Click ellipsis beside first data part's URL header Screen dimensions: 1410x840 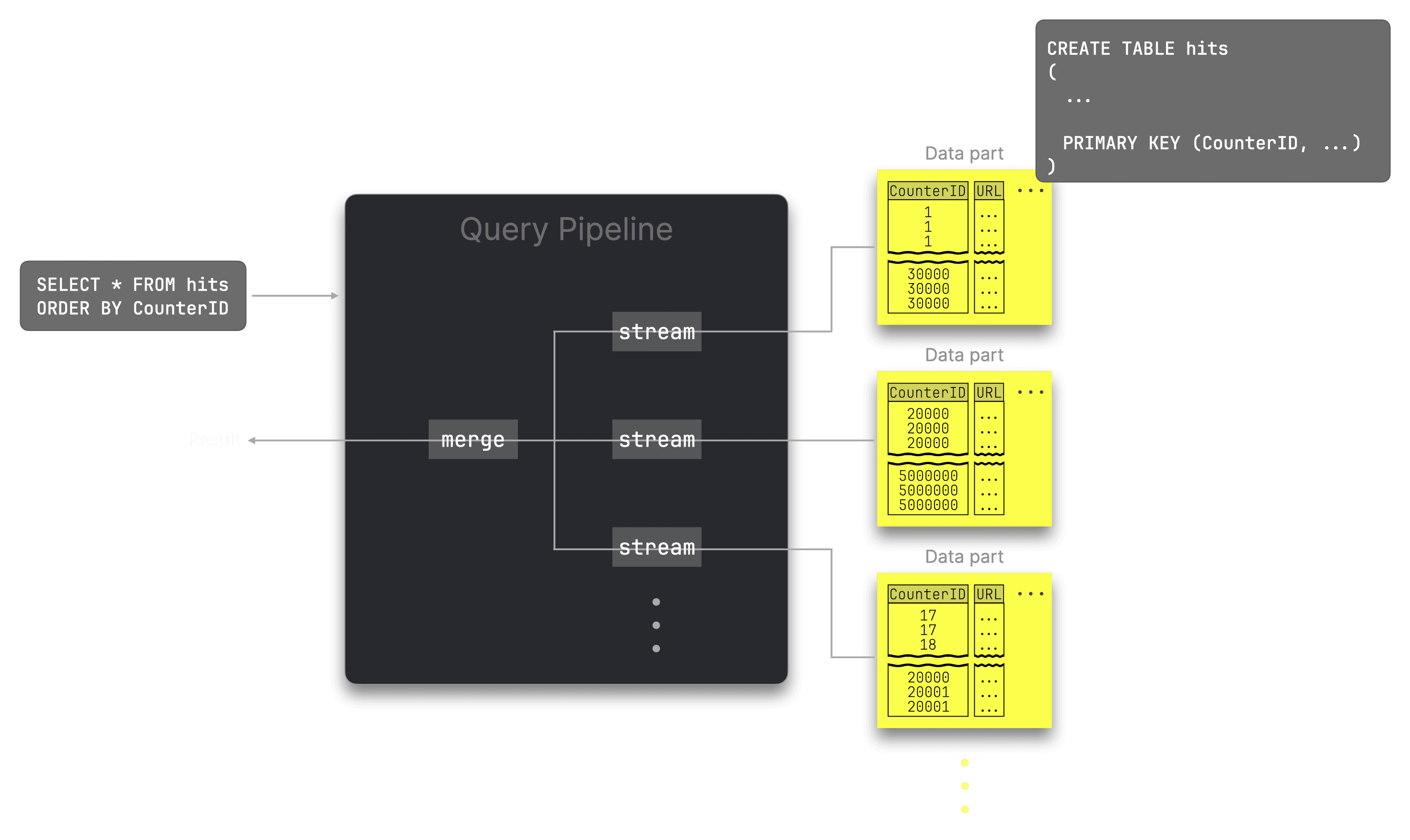[1030, 191]
